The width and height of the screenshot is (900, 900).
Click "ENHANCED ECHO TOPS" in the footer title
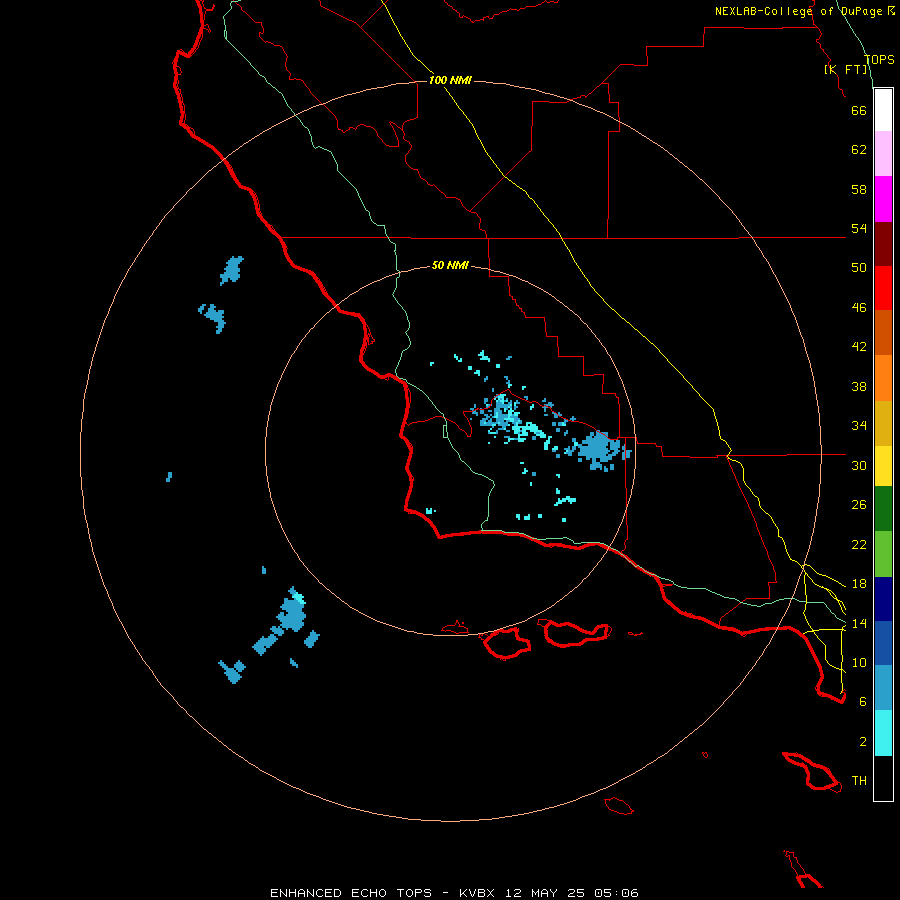(351, 893)
